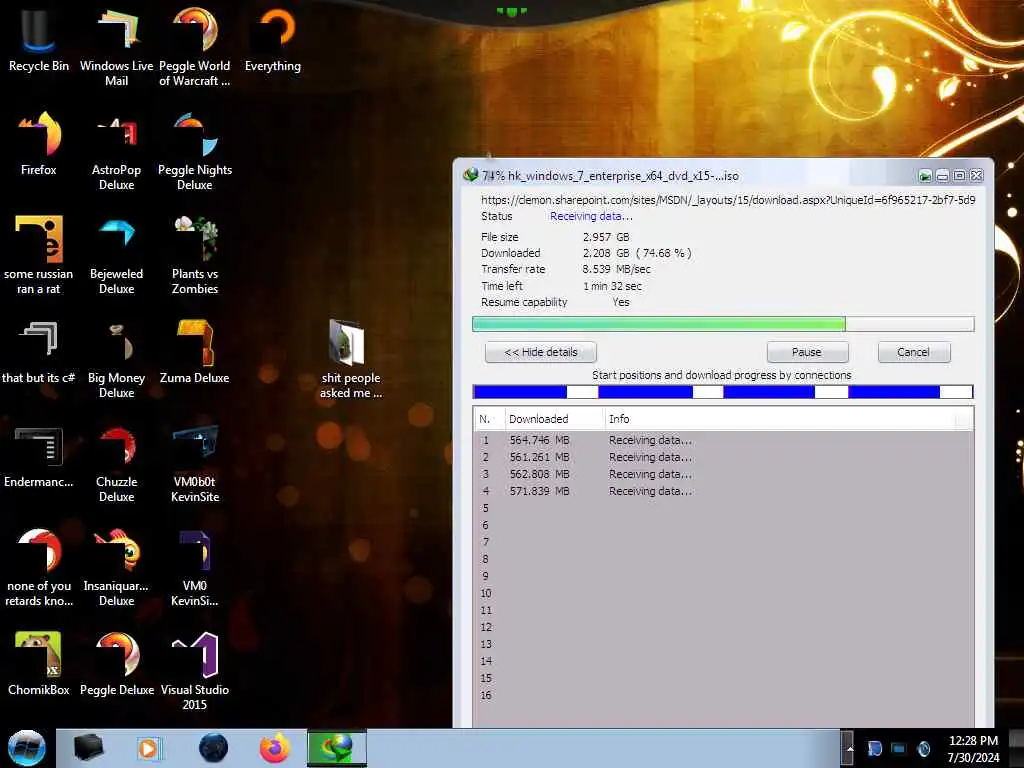
Task: Select Chuzzle Deluxe desktop icon
Action: (116, 464)
